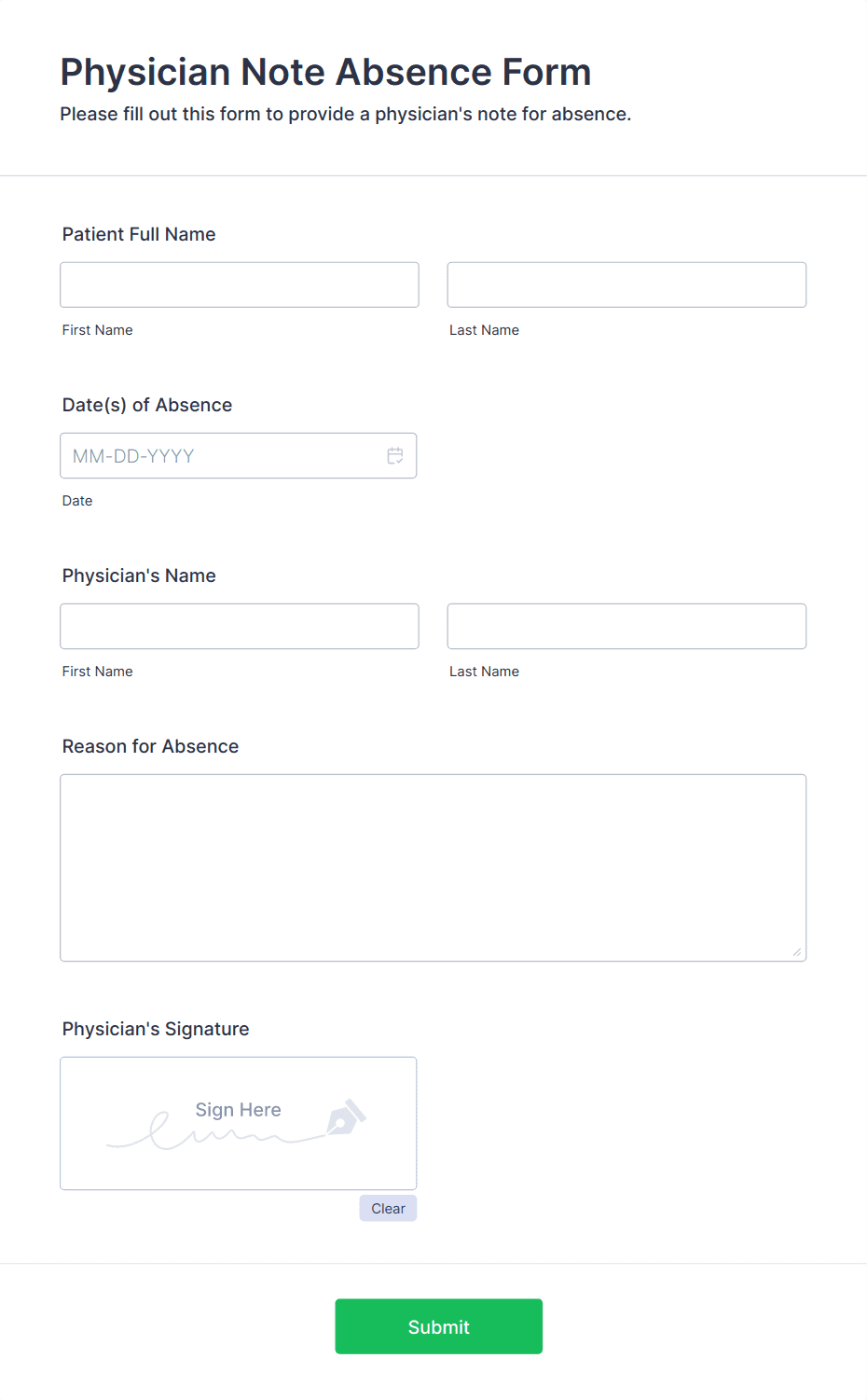Click the Reason for Absence heading

(x=150, y=746)
